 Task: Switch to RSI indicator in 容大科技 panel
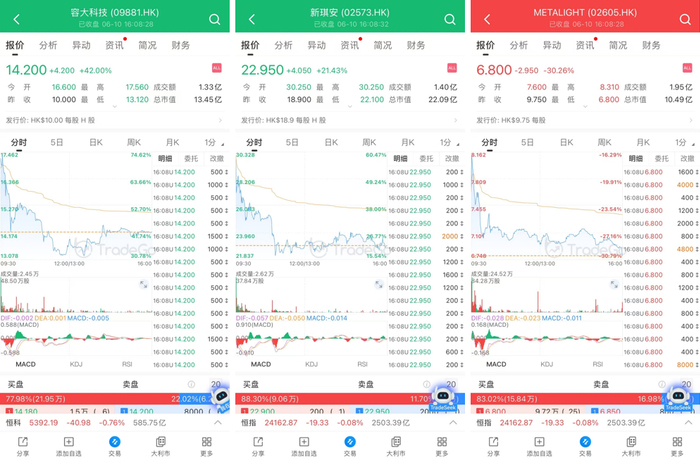[x=127, y=364]
